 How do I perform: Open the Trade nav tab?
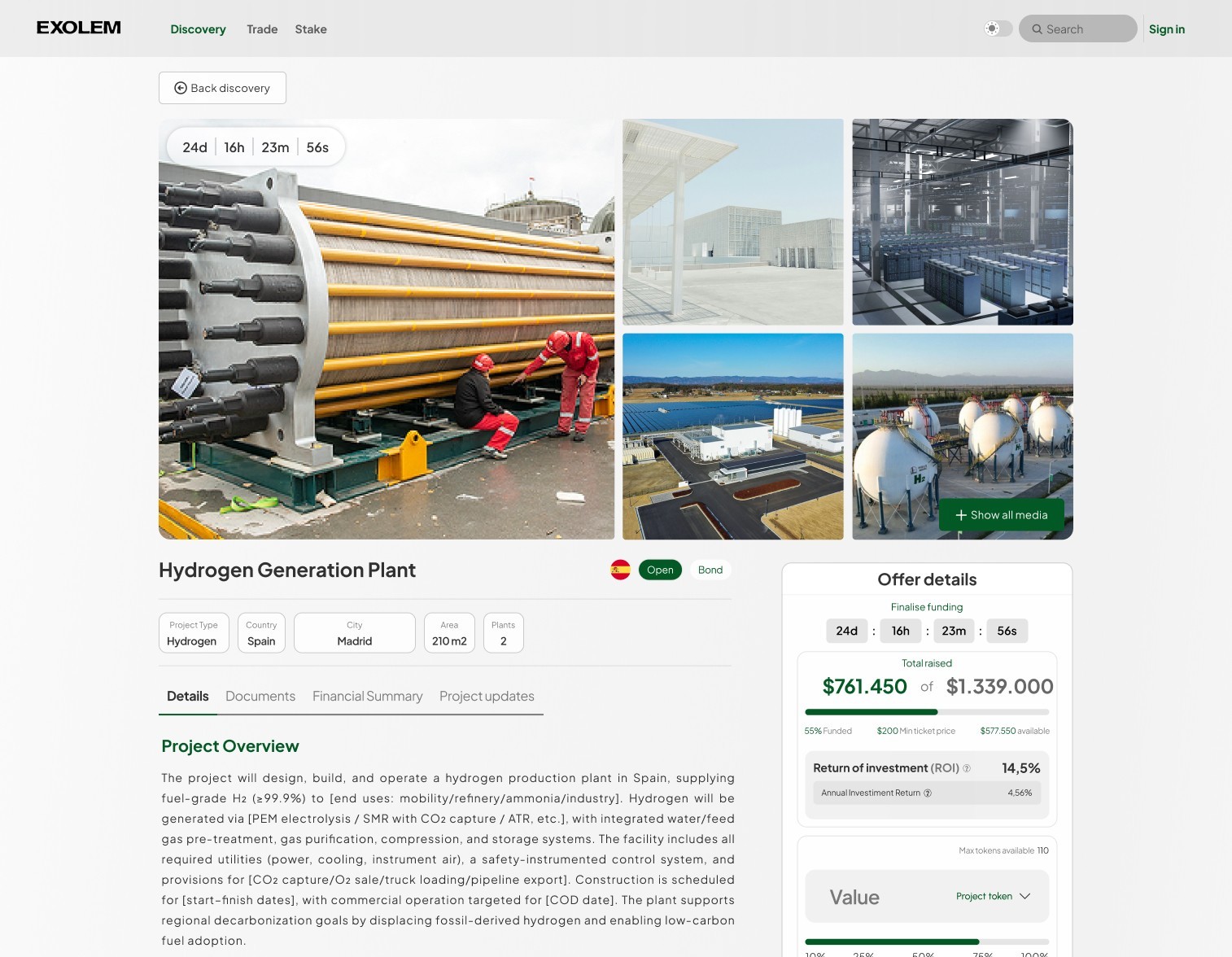tap(262, 29)
